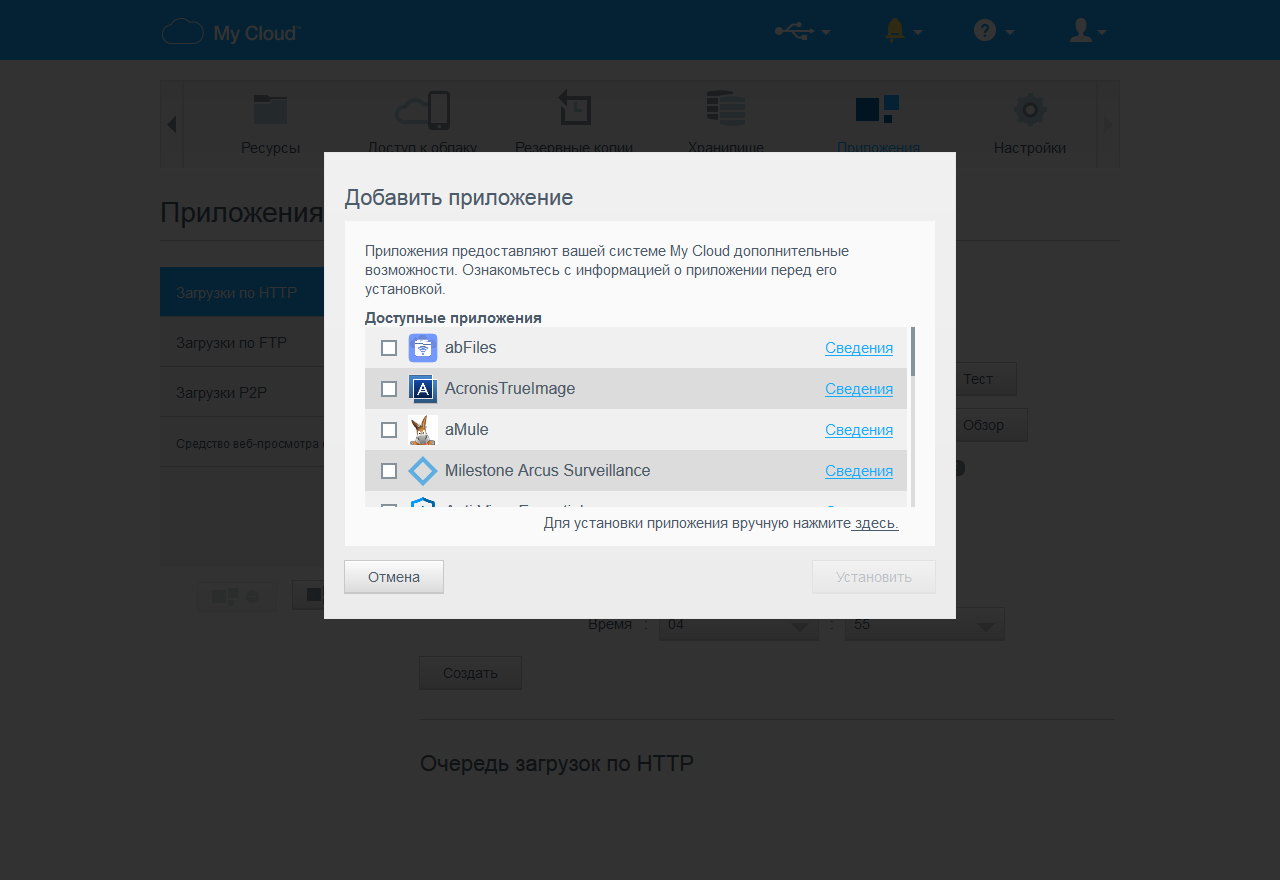
Task: Click the abFiles app icon
Action: click(x=423, y=348)
